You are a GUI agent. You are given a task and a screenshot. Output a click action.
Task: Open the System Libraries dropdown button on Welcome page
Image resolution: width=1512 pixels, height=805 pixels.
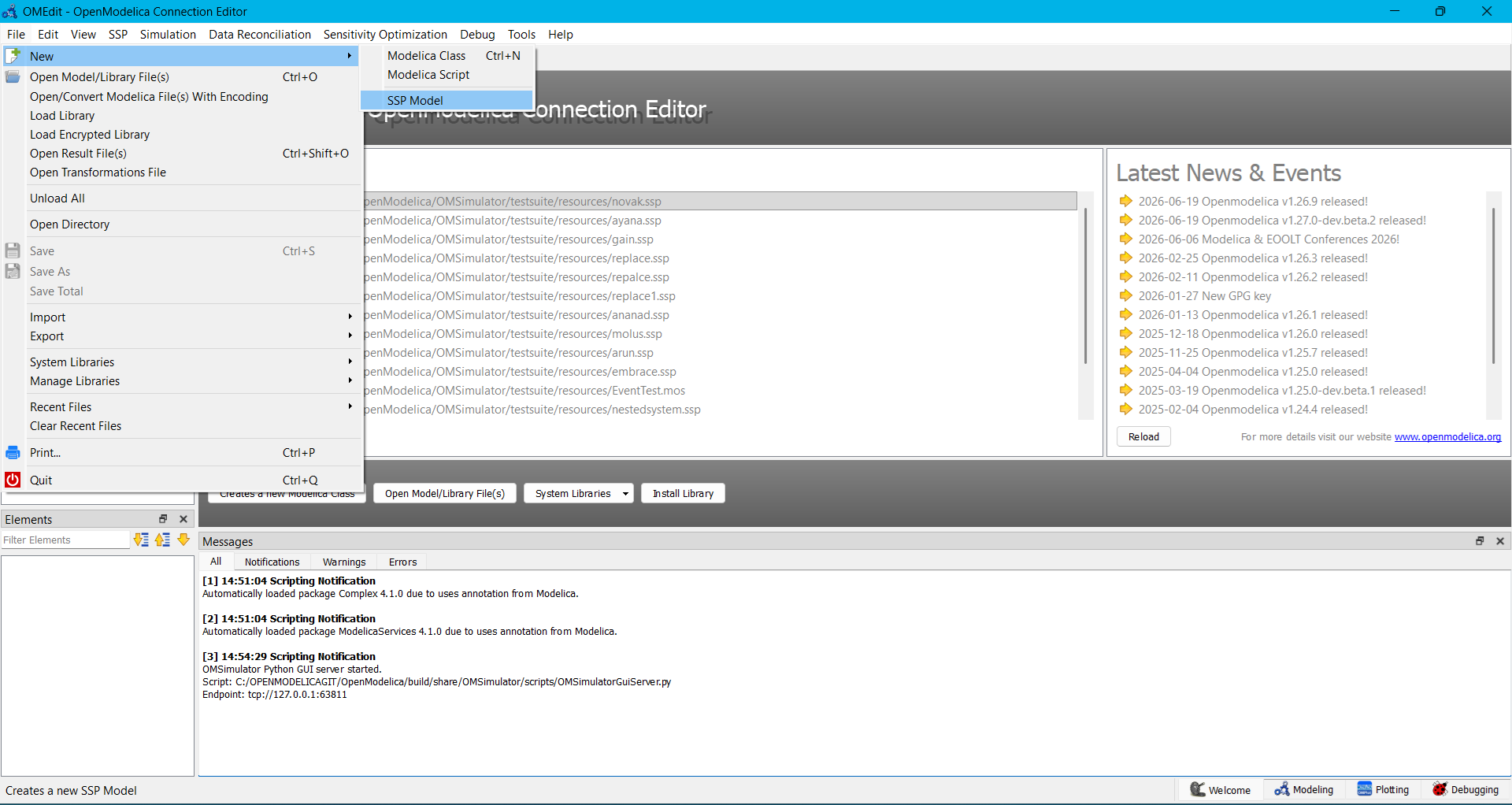point(579,493)
